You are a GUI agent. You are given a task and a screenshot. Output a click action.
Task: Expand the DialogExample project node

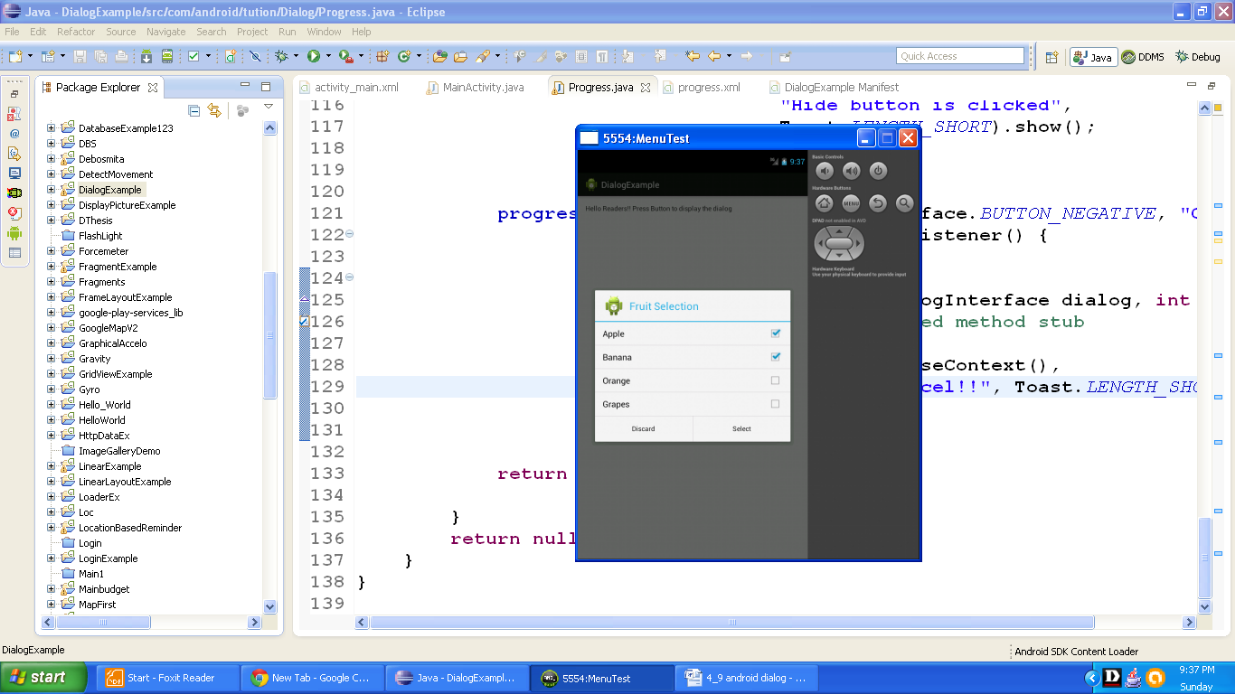(51, 189)
